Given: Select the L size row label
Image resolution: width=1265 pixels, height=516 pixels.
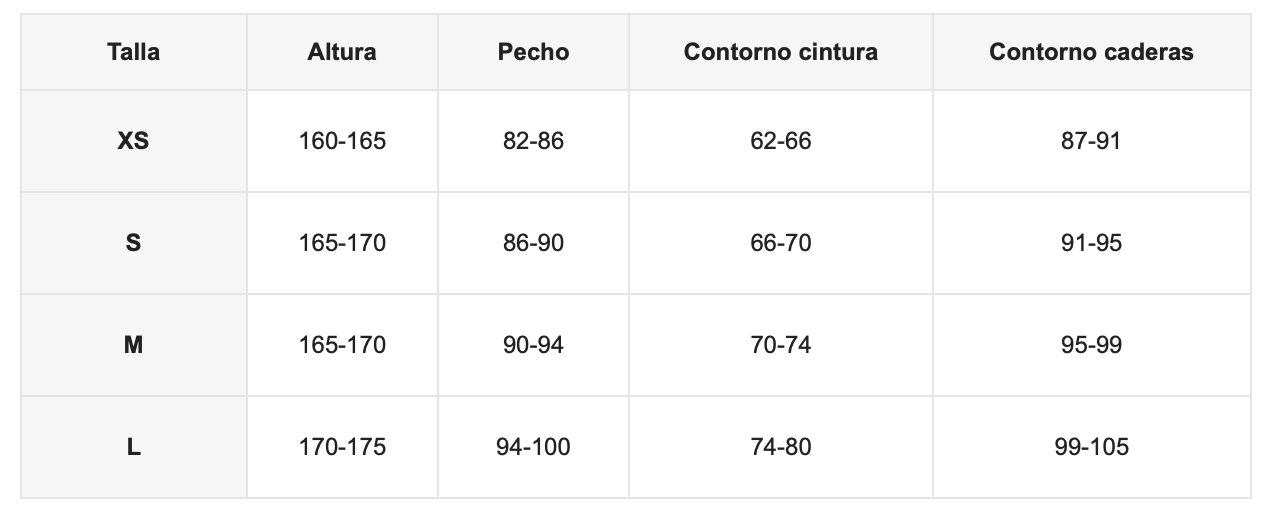Looking at the screenshot, I should tap(133, 447).
